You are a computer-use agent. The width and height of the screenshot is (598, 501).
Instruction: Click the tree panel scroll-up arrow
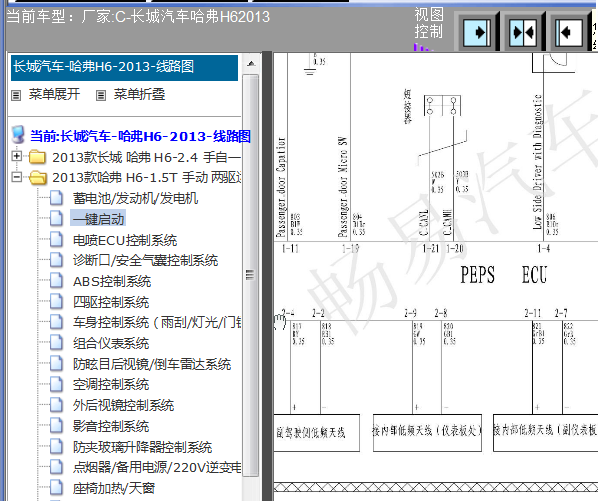coord(251,64)
